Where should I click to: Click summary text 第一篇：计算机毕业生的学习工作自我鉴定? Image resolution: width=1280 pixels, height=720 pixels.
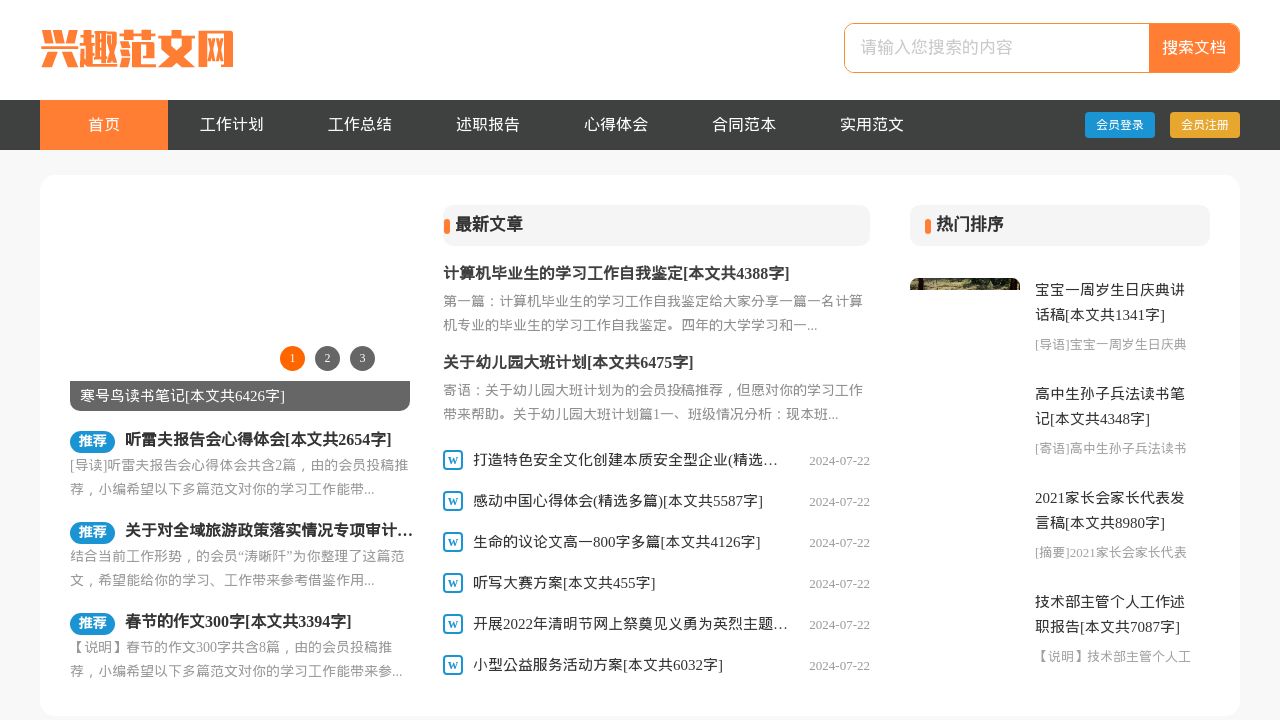[x=653, y=313]
